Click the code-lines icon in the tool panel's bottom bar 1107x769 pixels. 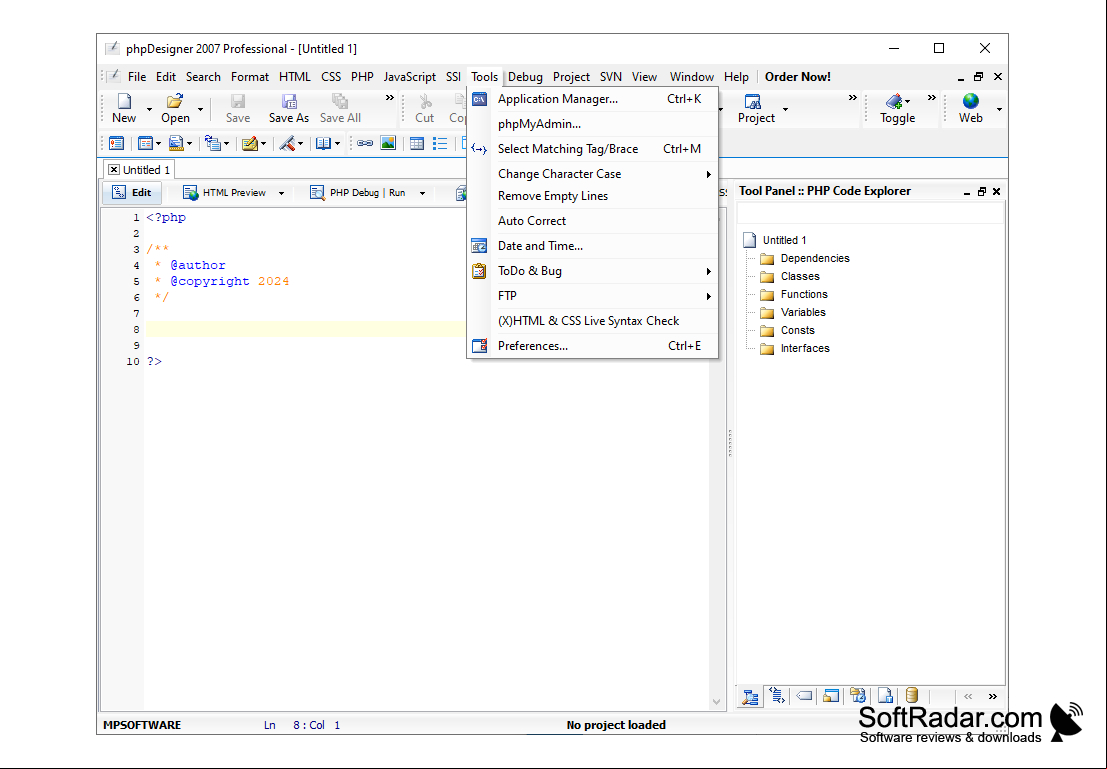[777, 696]
